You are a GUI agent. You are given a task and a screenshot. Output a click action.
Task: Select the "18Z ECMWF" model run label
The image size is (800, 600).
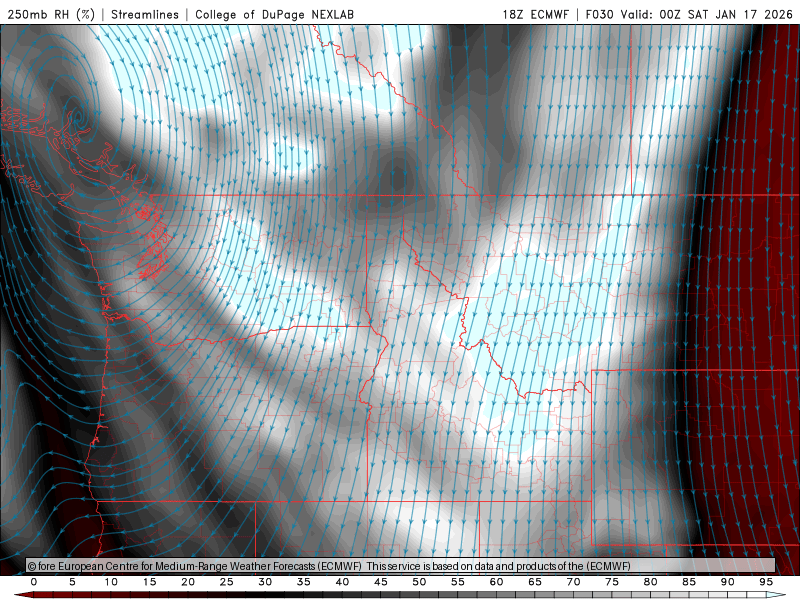click(535, 14)
